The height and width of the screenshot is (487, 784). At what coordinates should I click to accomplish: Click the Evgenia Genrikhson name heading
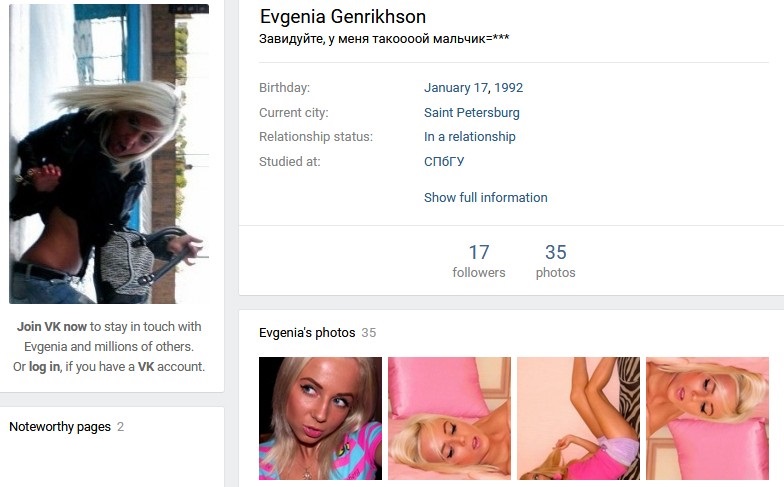(343, 16)
